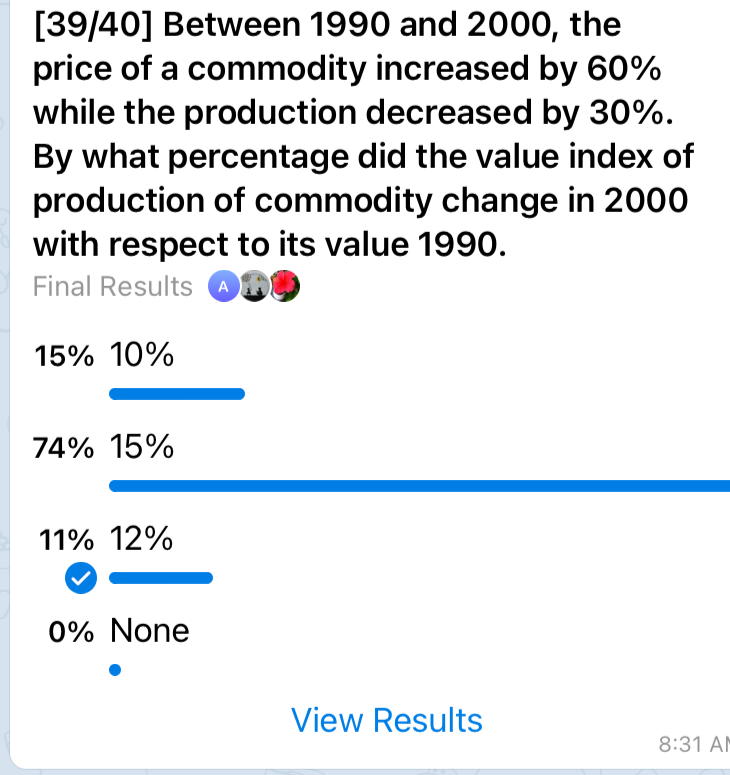Click the longest blue result bar
730x775 pixels.
coord(420,486)
